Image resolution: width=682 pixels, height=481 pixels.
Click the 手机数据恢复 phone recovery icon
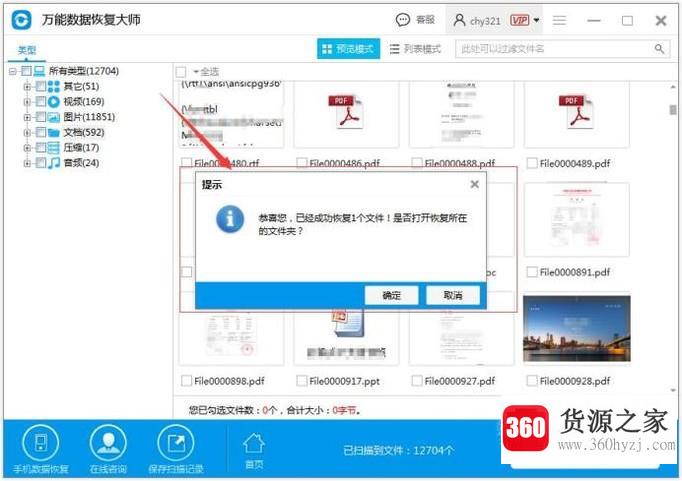pyautogui.click(x=40, y=443)
